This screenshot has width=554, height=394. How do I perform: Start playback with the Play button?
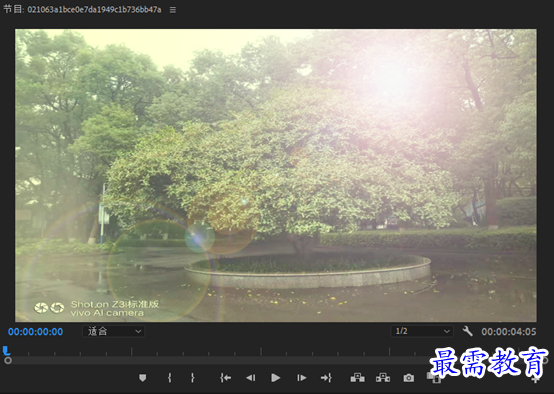tap(276, 378)
